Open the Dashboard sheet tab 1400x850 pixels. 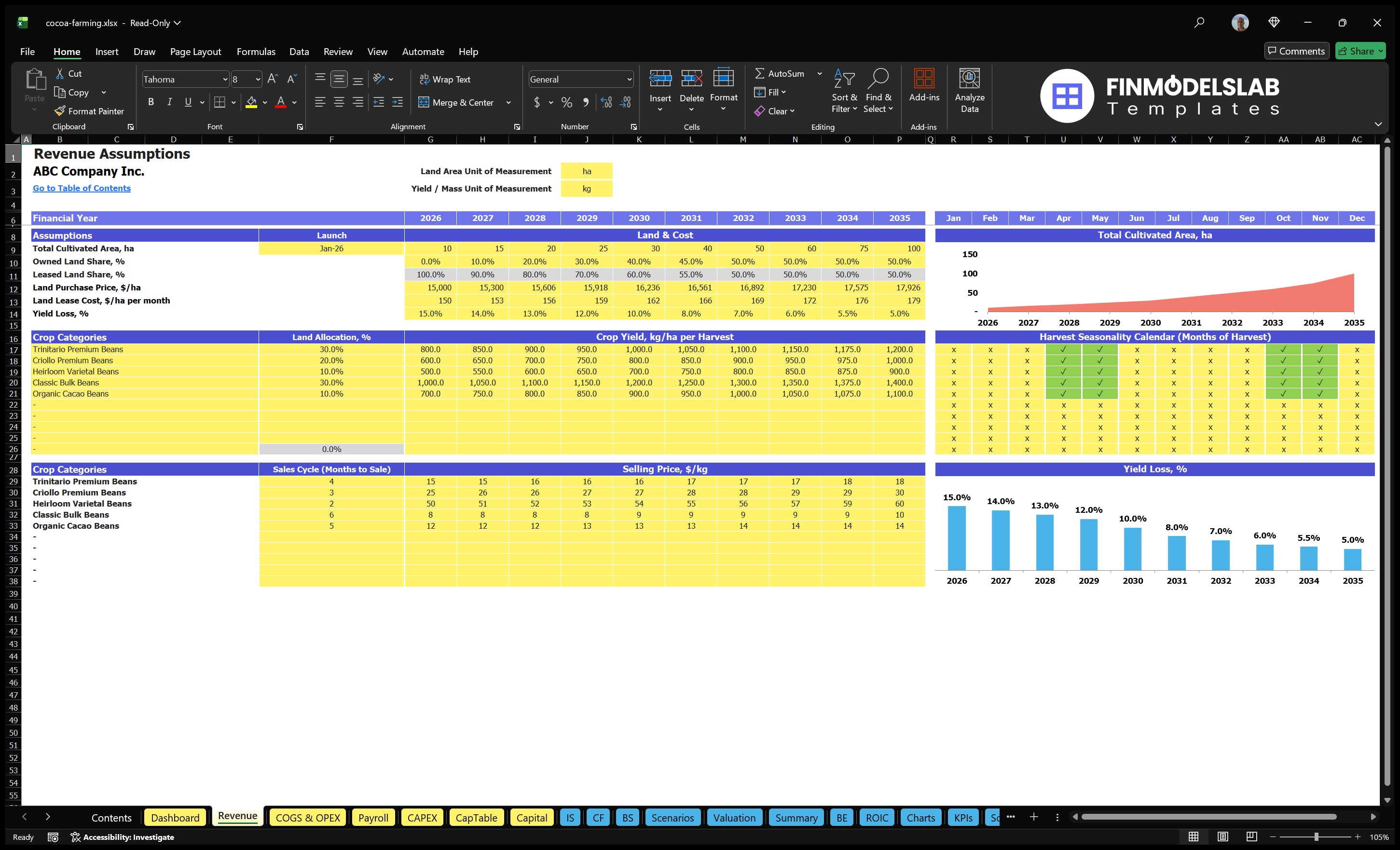(x=175, y=818)
